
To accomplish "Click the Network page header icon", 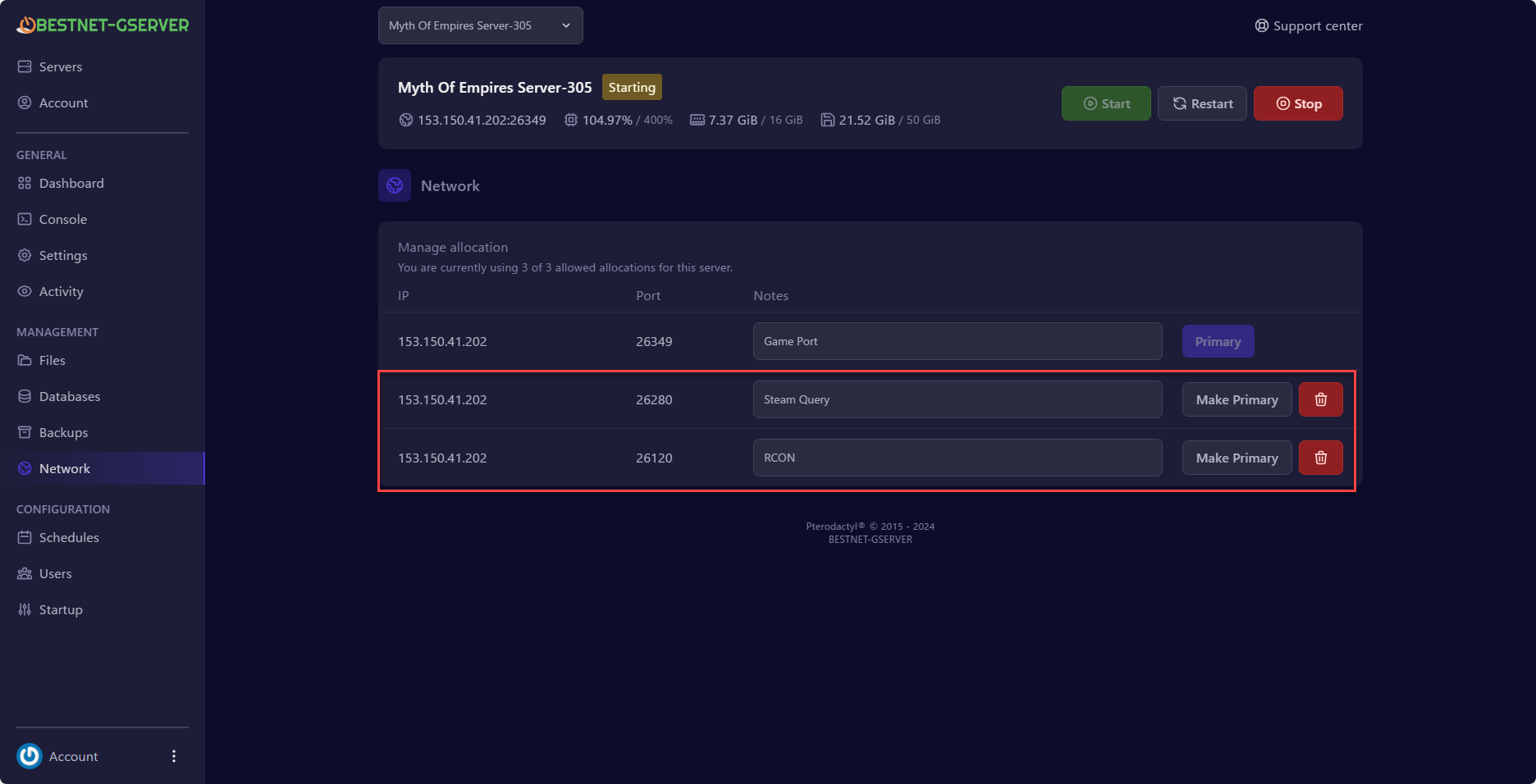I will (395, 185).
